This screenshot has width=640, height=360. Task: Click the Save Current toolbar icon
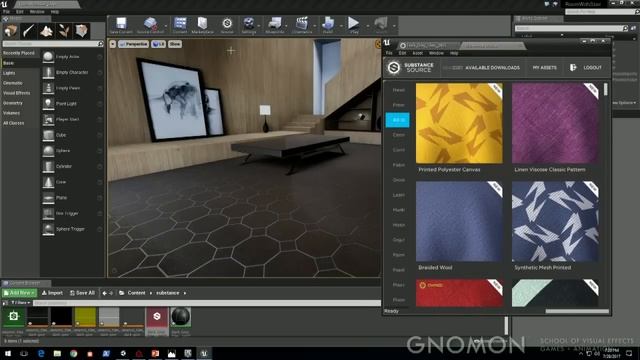click(121, 25)
